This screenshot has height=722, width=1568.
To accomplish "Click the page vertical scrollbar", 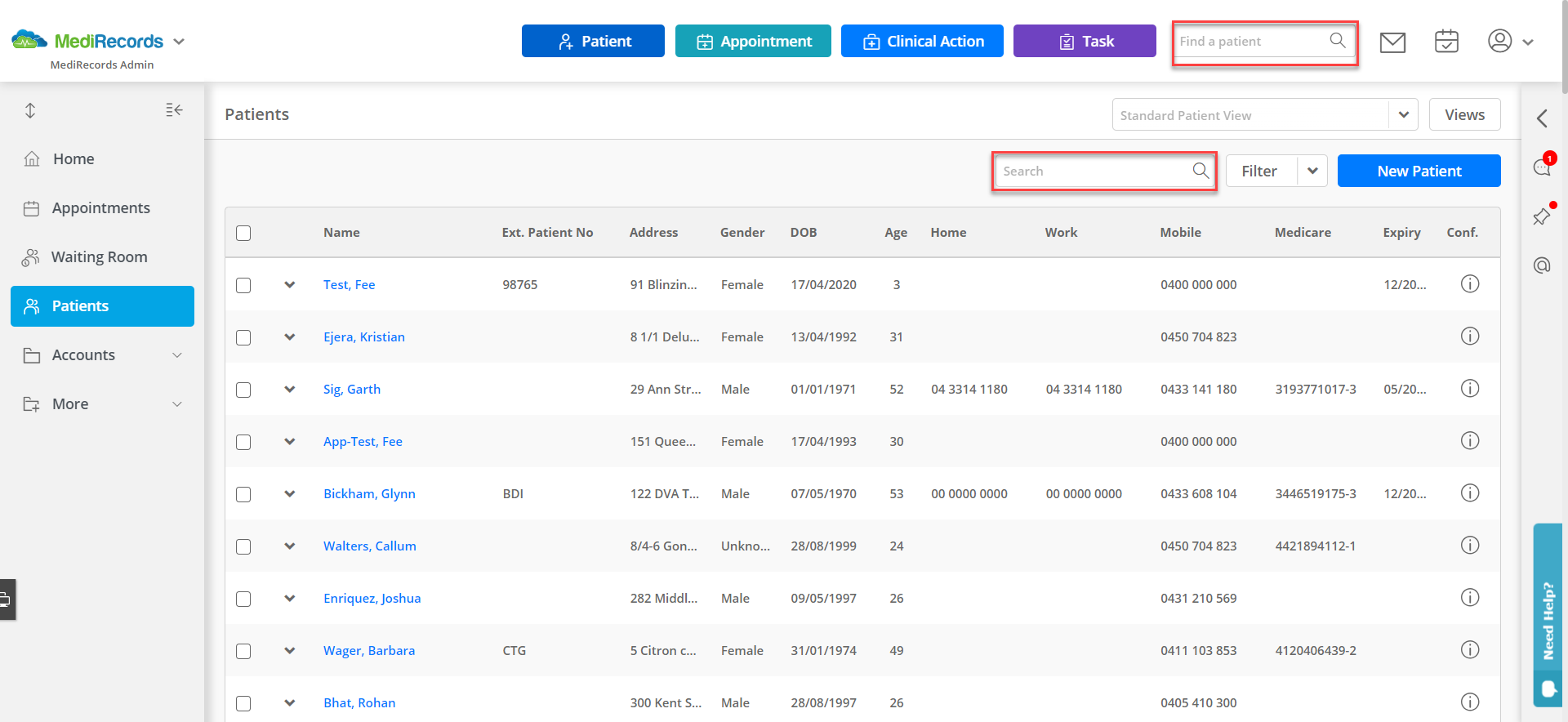I will 1564,49.
